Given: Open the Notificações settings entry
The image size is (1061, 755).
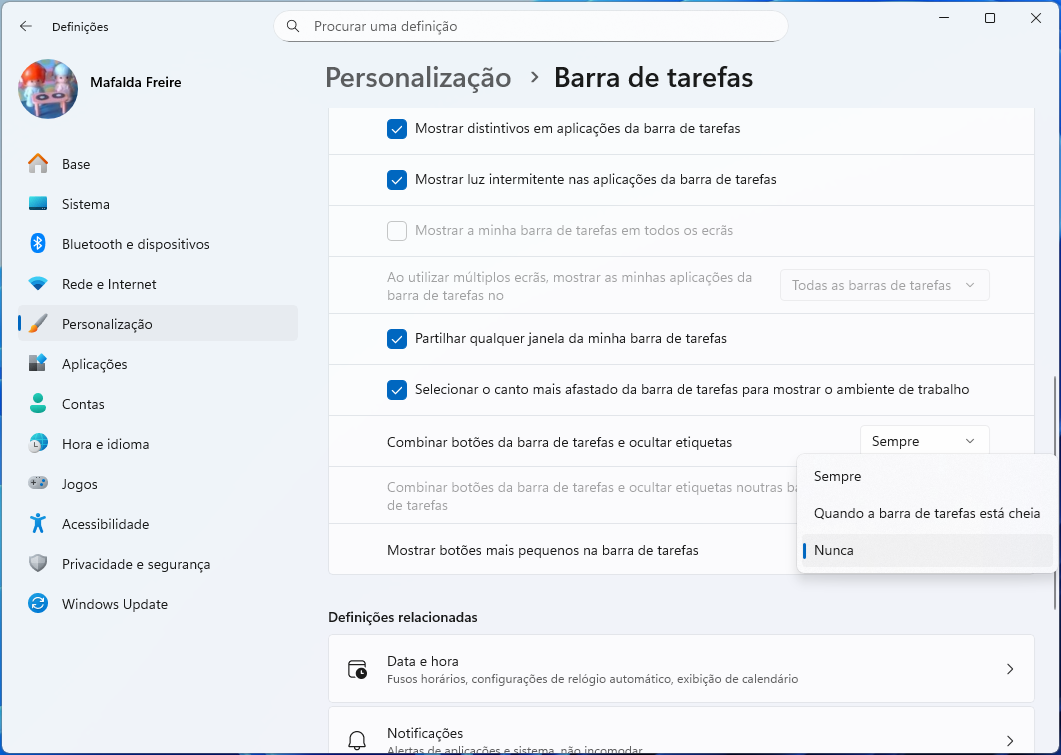Looking at the screenshot, I should (x=680, y=738).
